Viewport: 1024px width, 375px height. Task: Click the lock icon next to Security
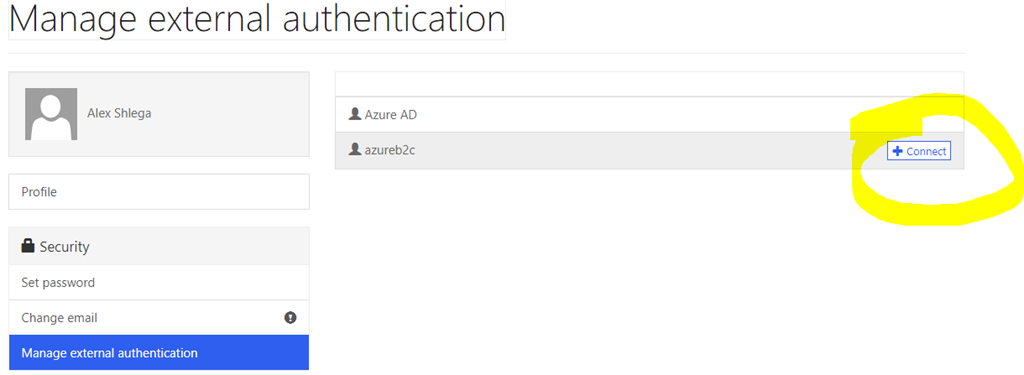click(x=27, y=246)
